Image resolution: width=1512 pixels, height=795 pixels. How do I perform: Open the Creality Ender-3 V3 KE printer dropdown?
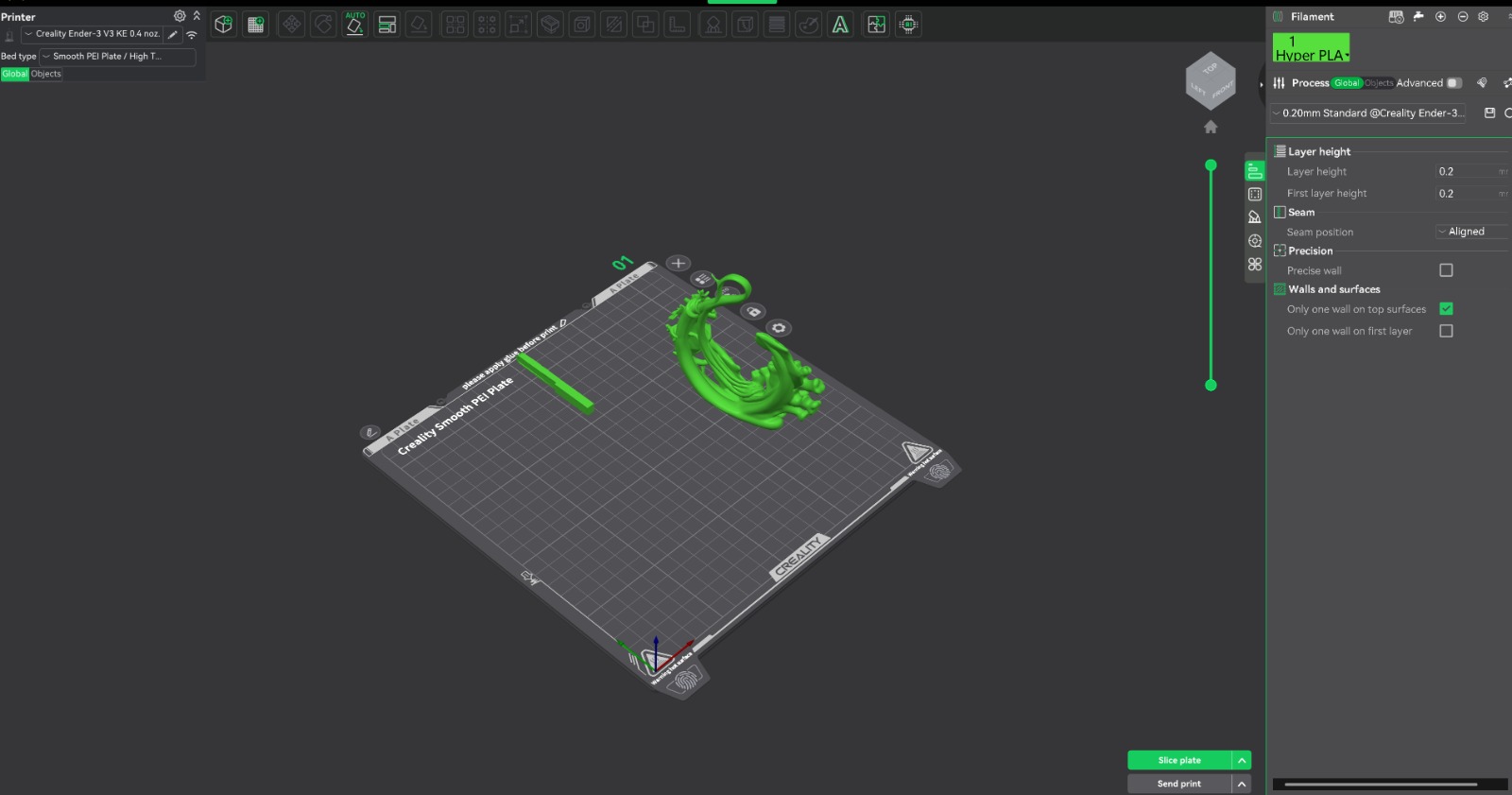93,34
